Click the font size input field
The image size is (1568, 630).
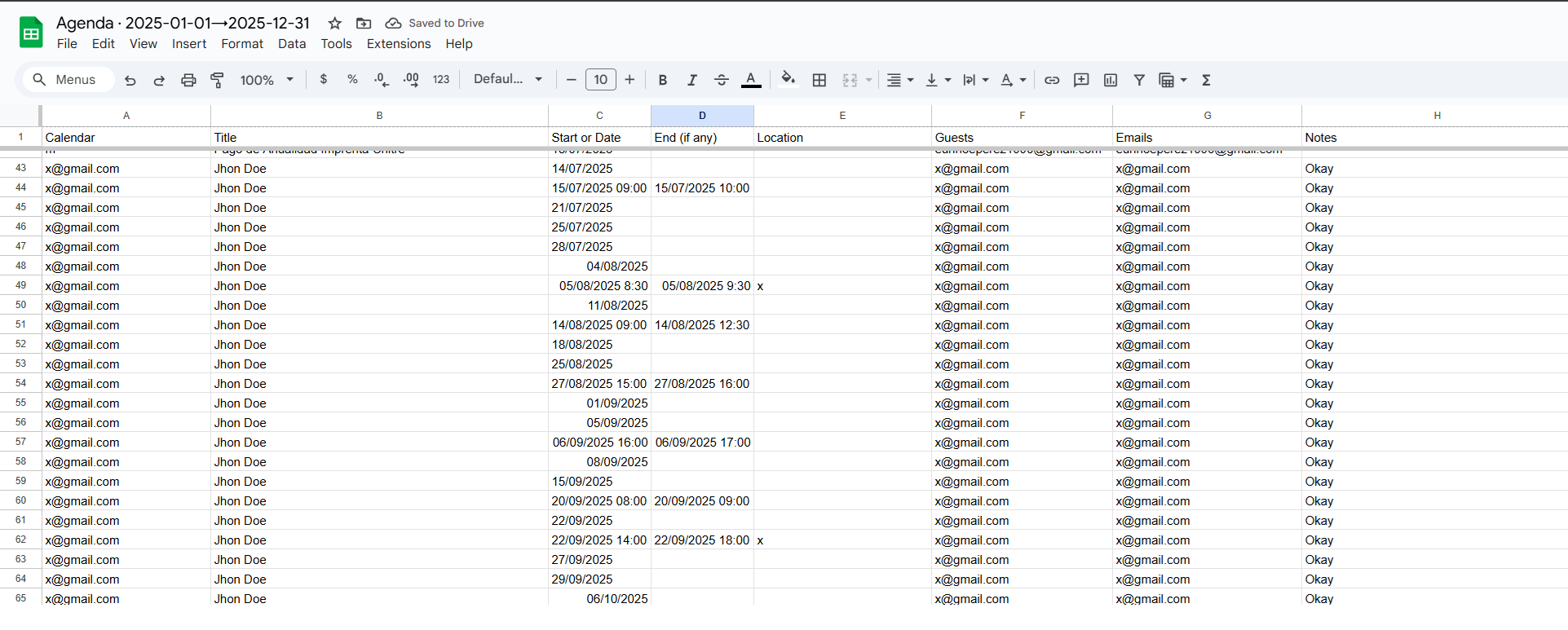pyautogui.click(x=601, y=80)
